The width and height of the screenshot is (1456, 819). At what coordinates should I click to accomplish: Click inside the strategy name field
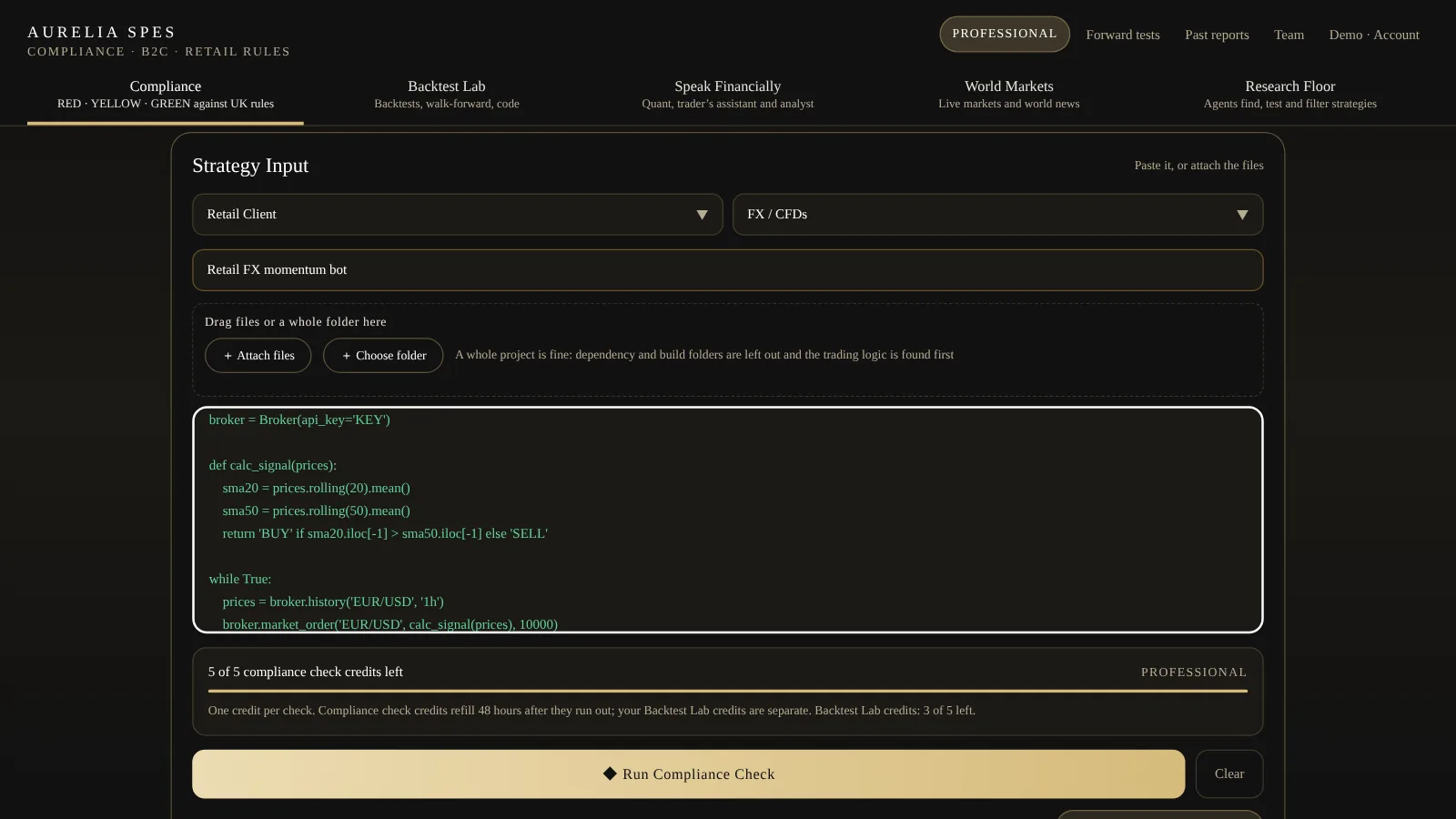pyautogui.click(x=728, y=270)
